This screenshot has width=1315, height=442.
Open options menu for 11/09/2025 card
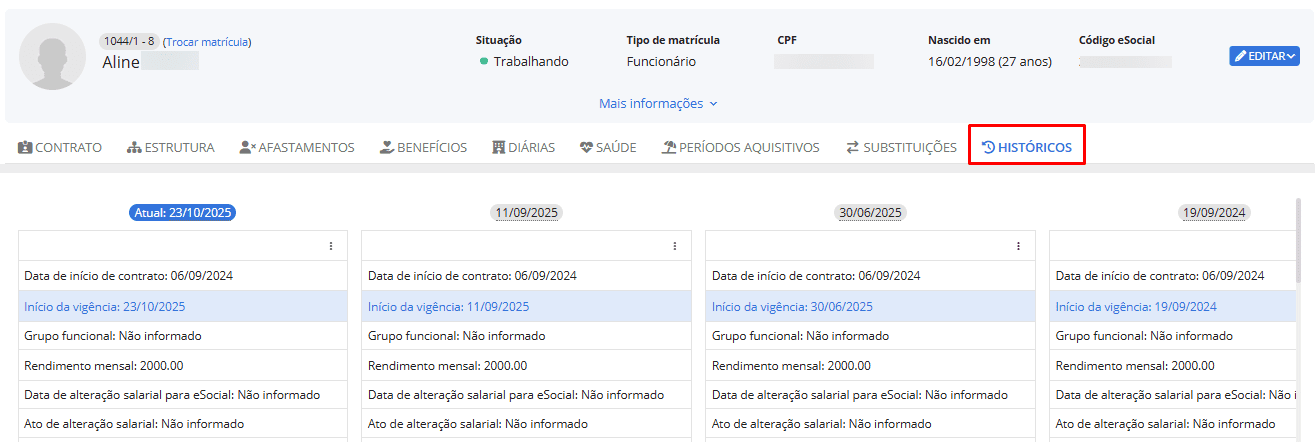pos(675,246)
